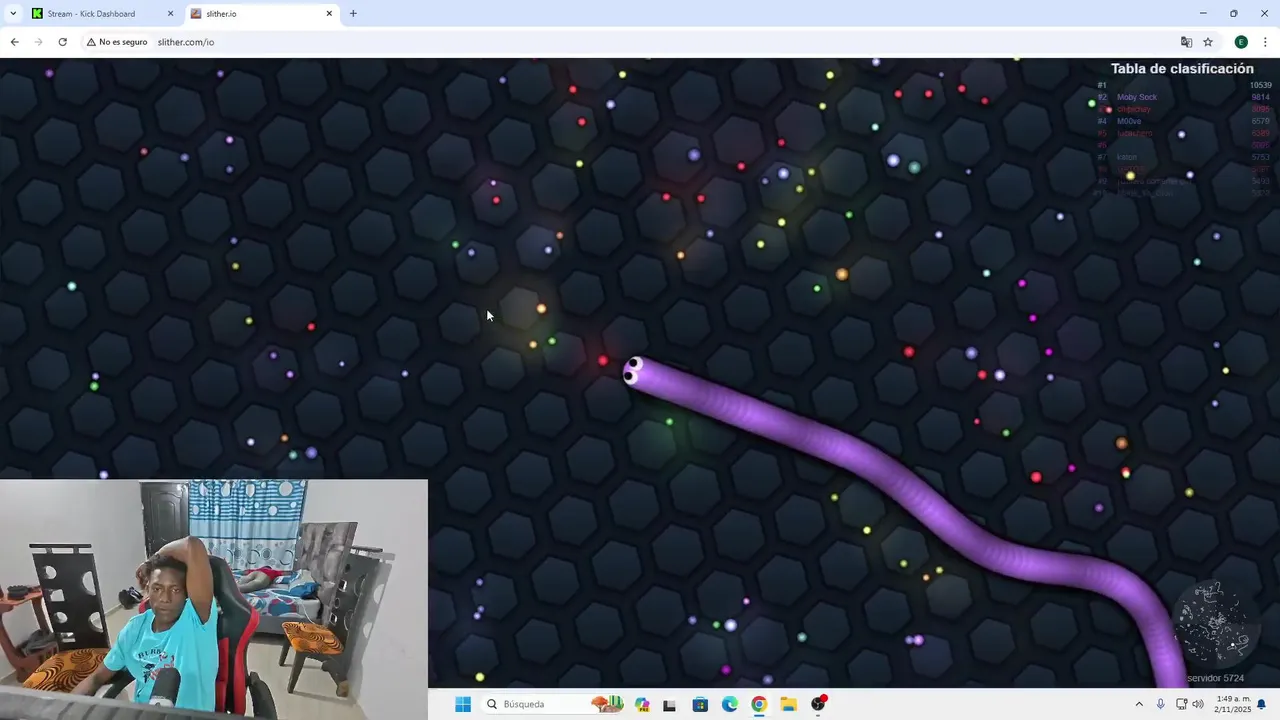The height and width of the screenshot is (720, 1280).
Task: Go back to the previous page
Action: pyautogui.click(x=14, y=42)
